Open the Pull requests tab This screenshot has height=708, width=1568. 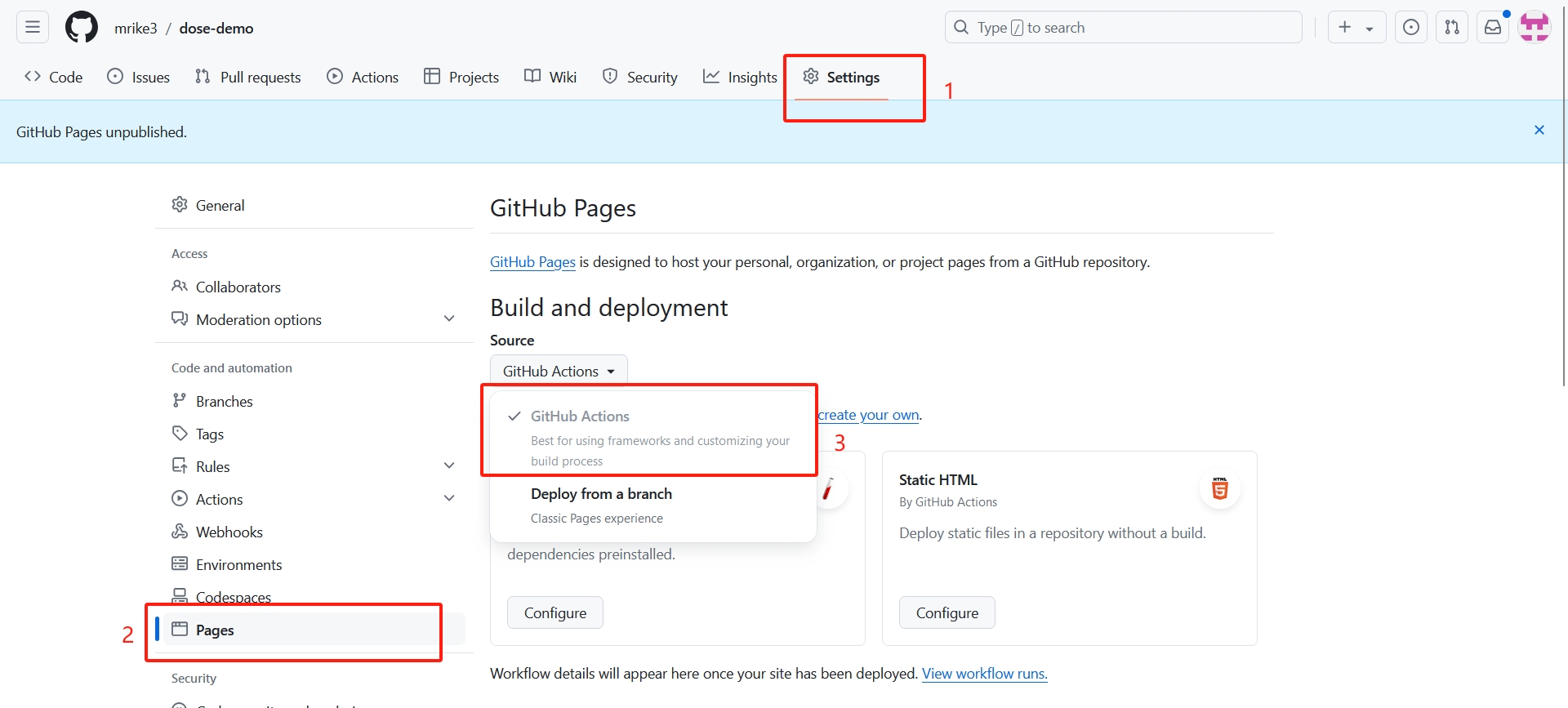tap(248, 78)
